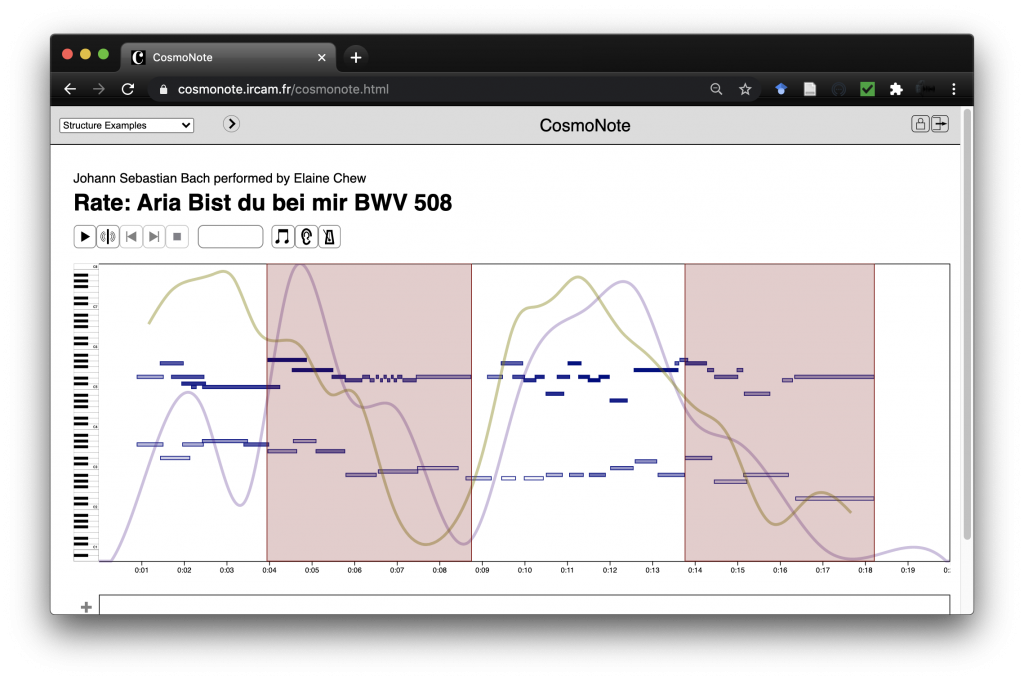Click the 'Rate: Aria Bist du bei mir BWV 508' title
This screenshot has width=1024, height=681.
click(x=263, y=203)
